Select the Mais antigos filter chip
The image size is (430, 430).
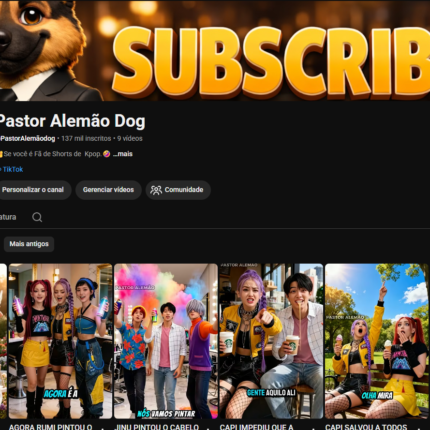(x=29, y=244)
